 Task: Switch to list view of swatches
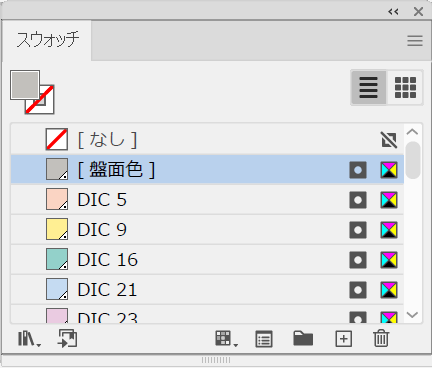[x=369, y=88]
